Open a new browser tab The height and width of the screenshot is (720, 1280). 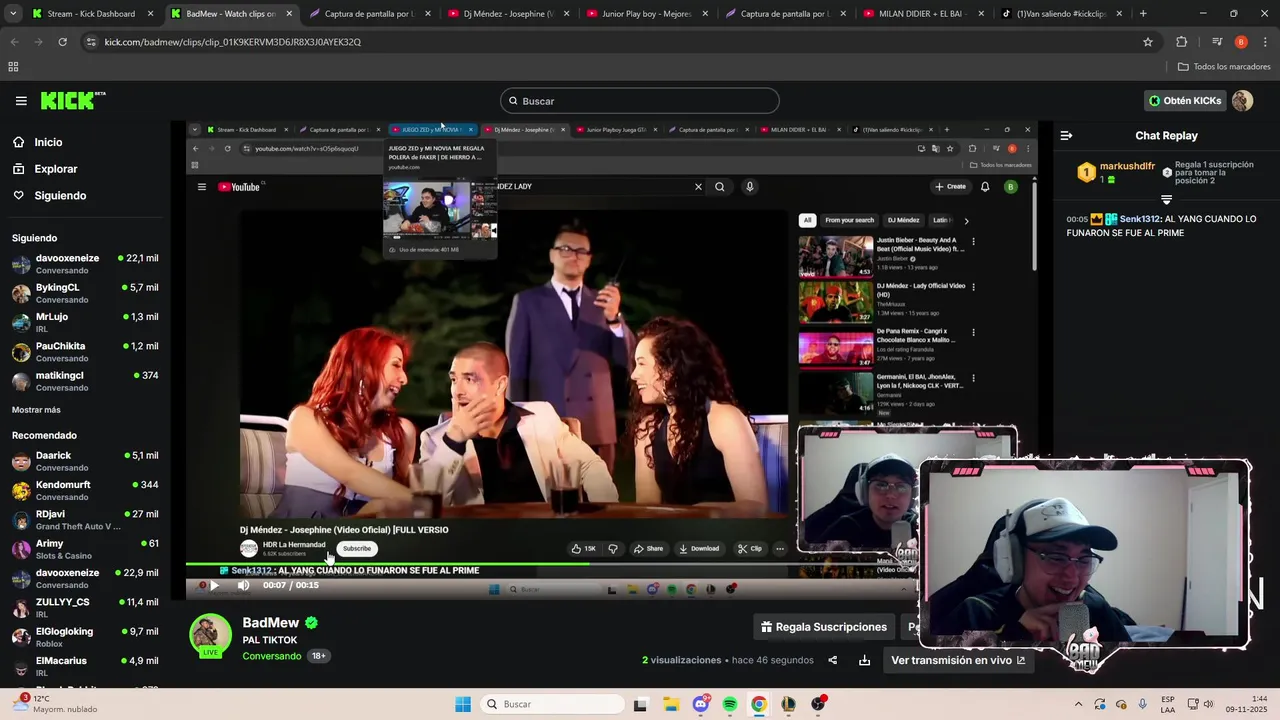(1143, 14)
